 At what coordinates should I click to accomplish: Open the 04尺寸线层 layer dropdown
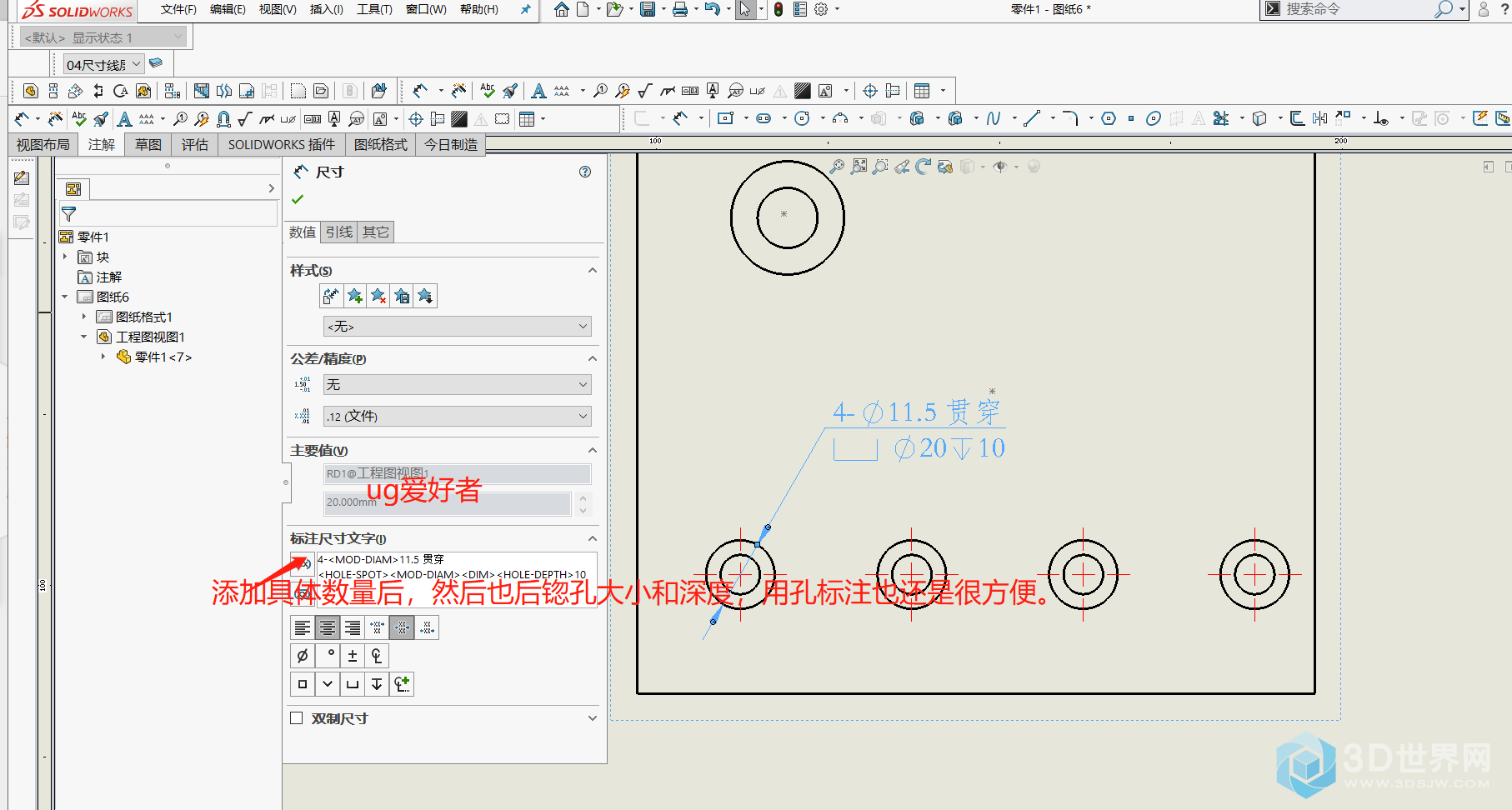(x=104, y=64)
